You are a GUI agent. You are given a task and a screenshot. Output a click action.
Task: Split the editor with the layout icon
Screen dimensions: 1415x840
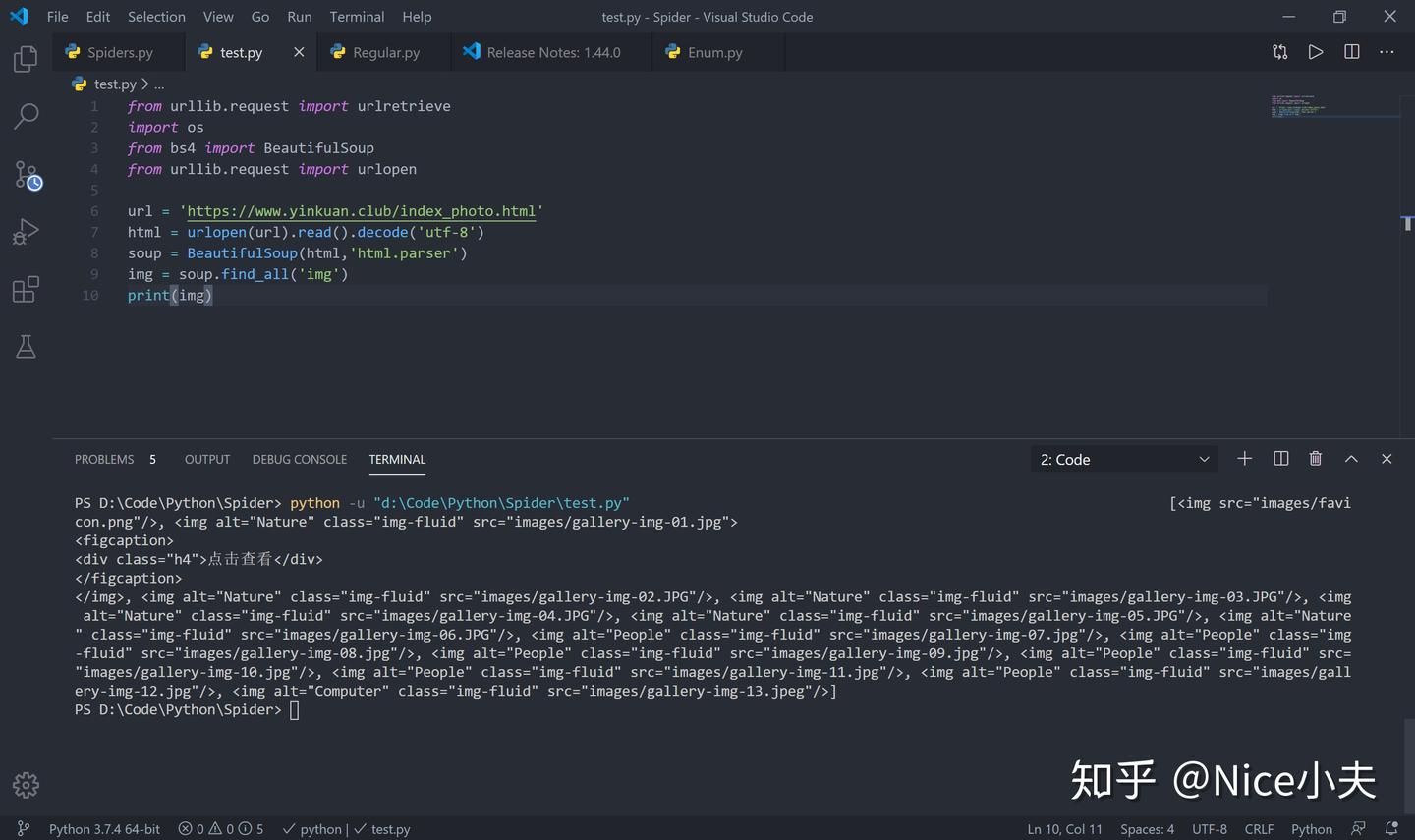pyautogui.click(x=1351, y=52)
